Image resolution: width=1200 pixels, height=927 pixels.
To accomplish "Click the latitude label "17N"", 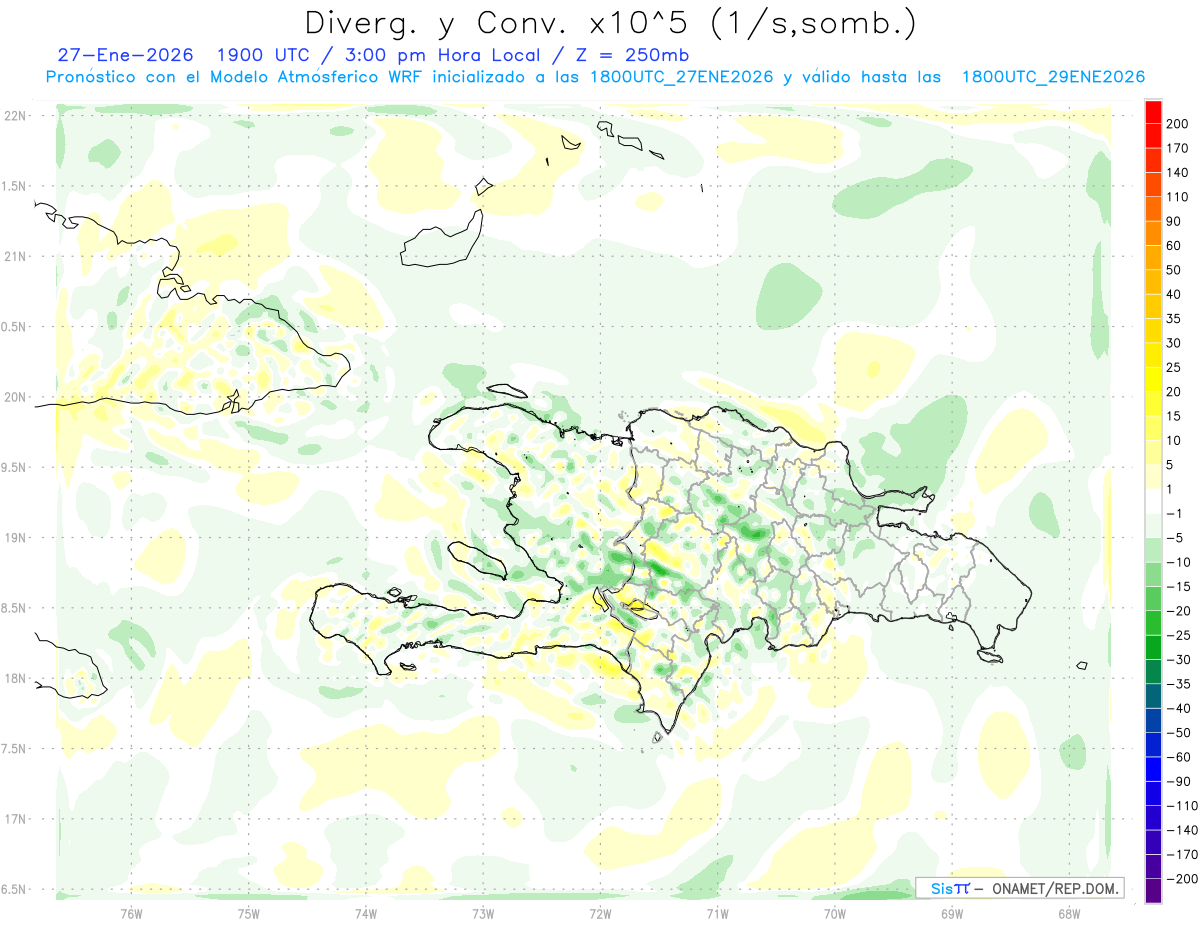I will [15, 820].
